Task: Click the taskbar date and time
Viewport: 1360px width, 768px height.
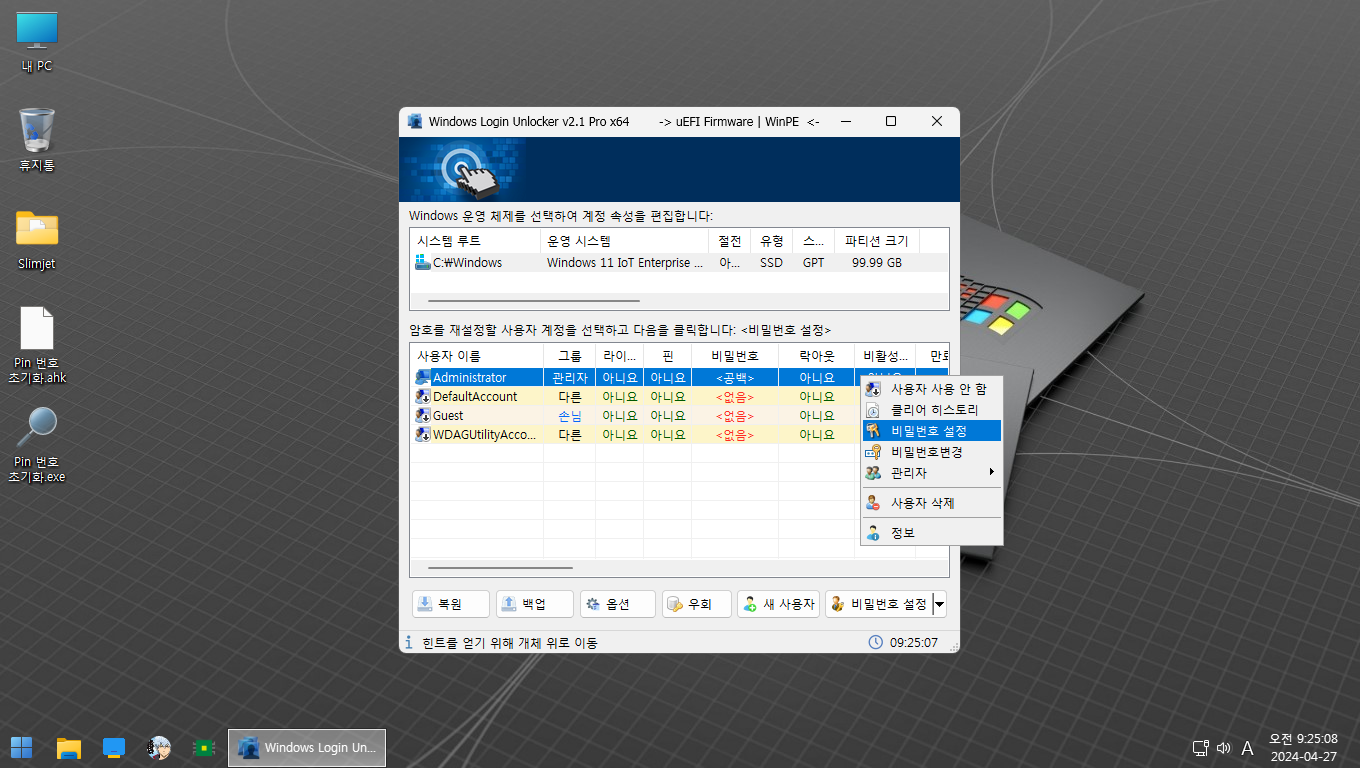Action: click(1303, 747)
